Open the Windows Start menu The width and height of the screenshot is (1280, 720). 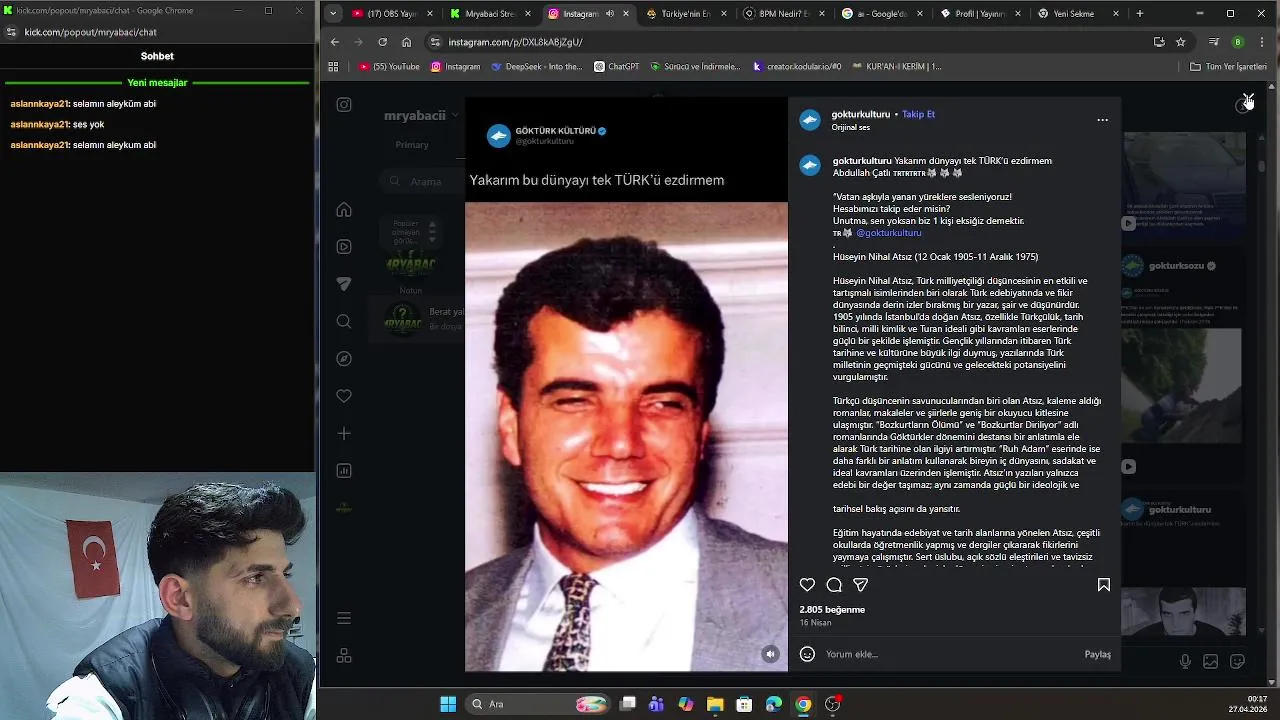point(448,704)
